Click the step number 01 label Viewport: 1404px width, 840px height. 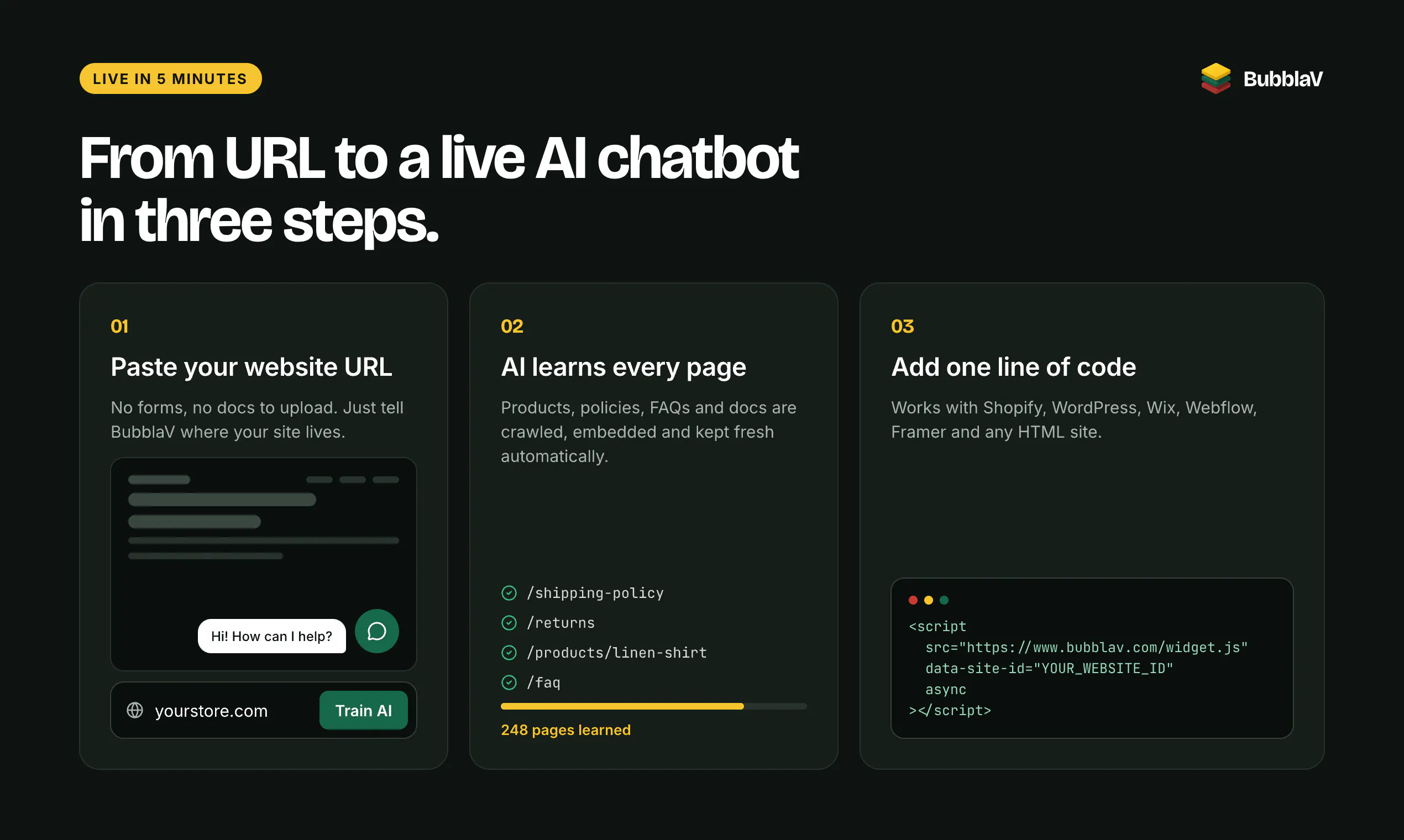click(x=119, y=327)
